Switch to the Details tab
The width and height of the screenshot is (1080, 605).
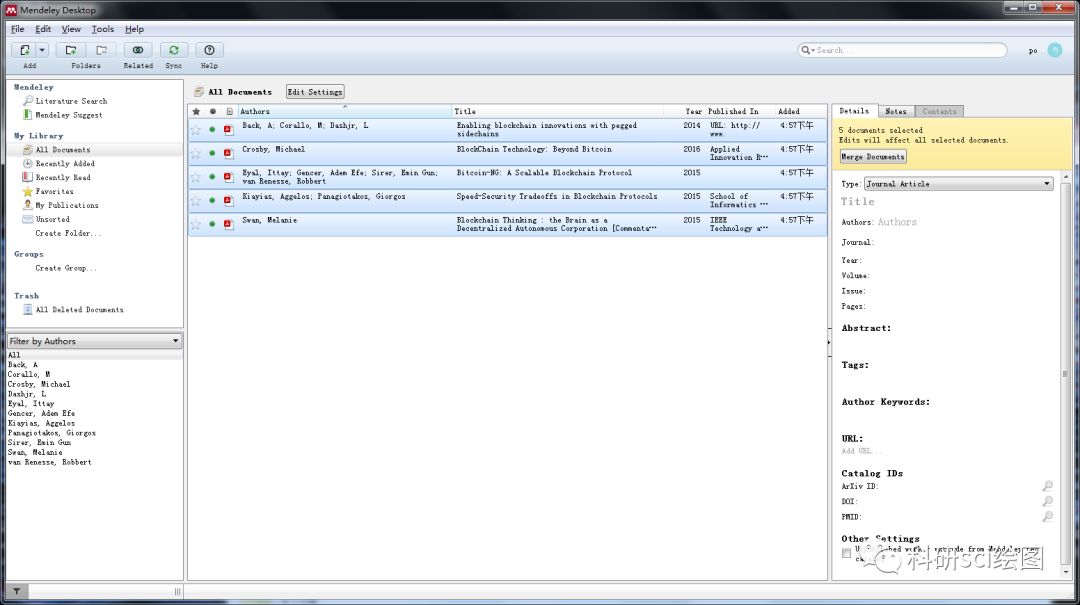click(x=854, y=111)
